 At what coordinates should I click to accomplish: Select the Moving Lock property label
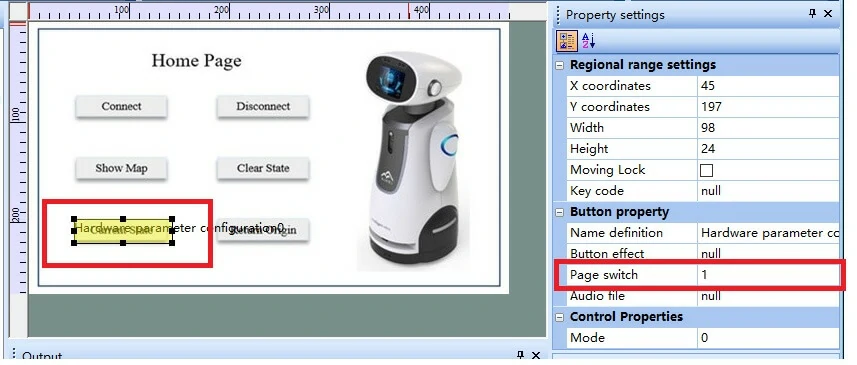[607, 170]
